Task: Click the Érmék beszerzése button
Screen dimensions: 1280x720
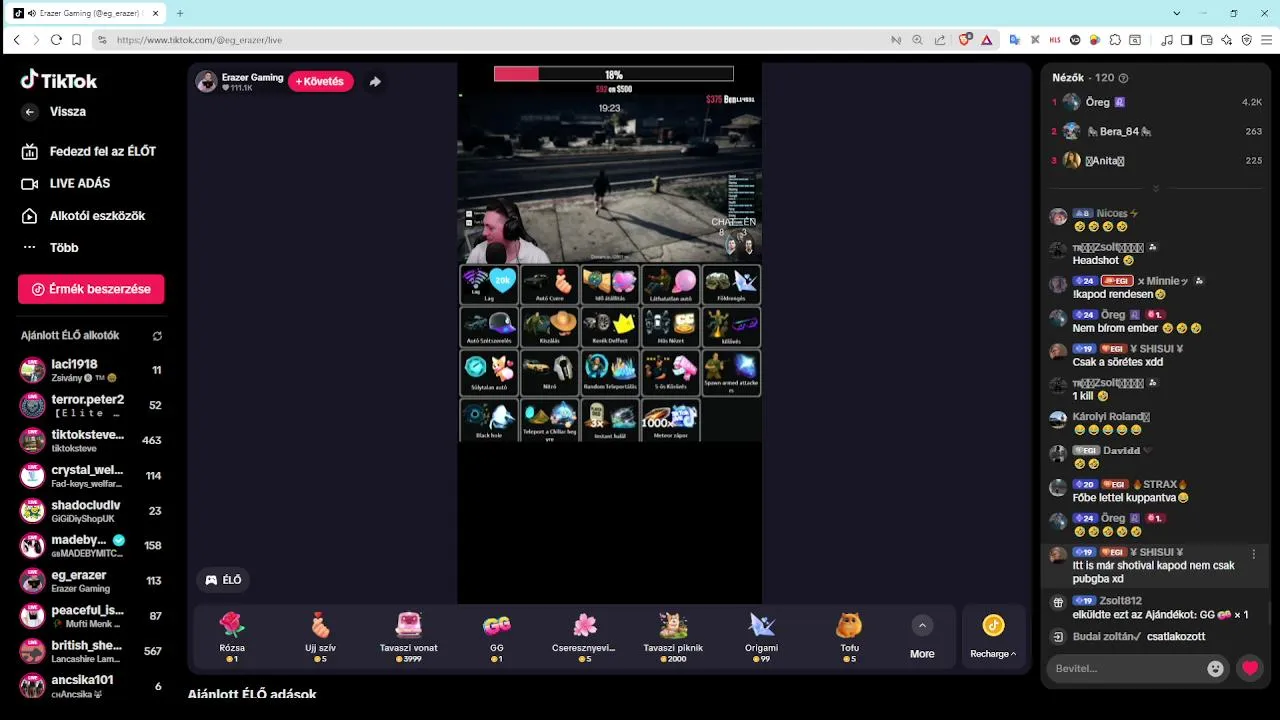Action: (91, 289)
